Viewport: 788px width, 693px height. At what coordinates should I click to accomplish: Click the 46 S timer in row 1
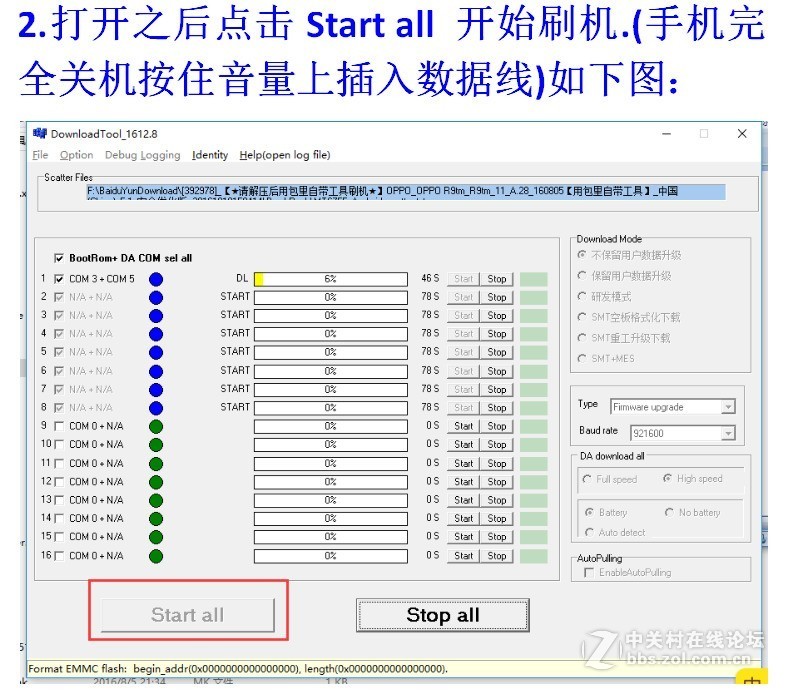[x=430, y=278]
